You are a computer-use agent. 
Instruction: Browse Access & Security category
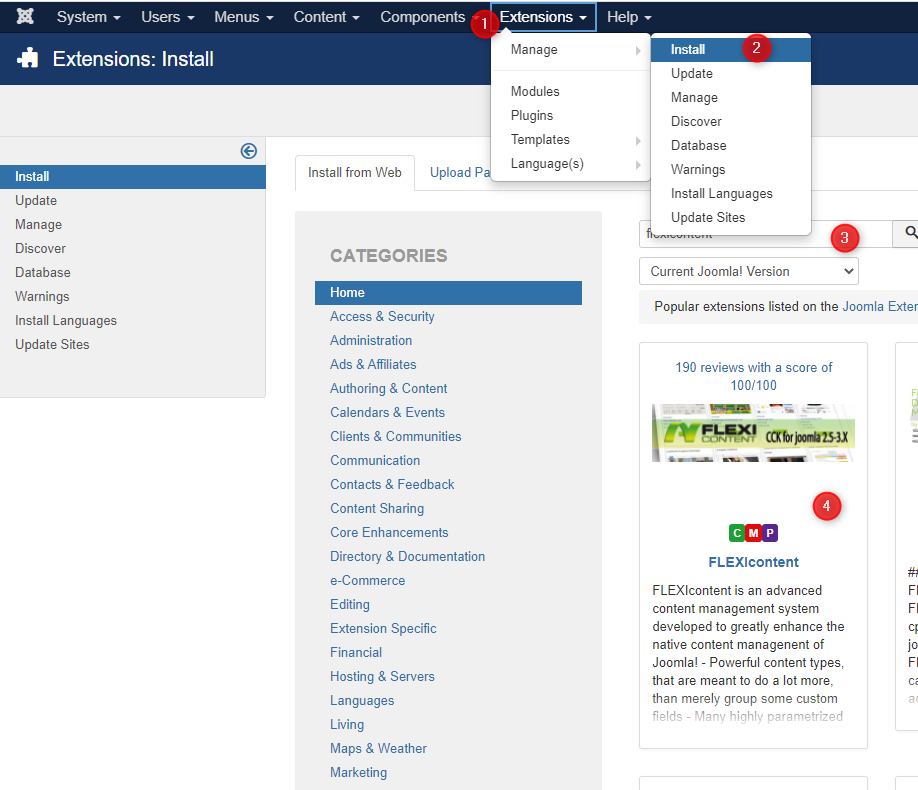point(382,317)
